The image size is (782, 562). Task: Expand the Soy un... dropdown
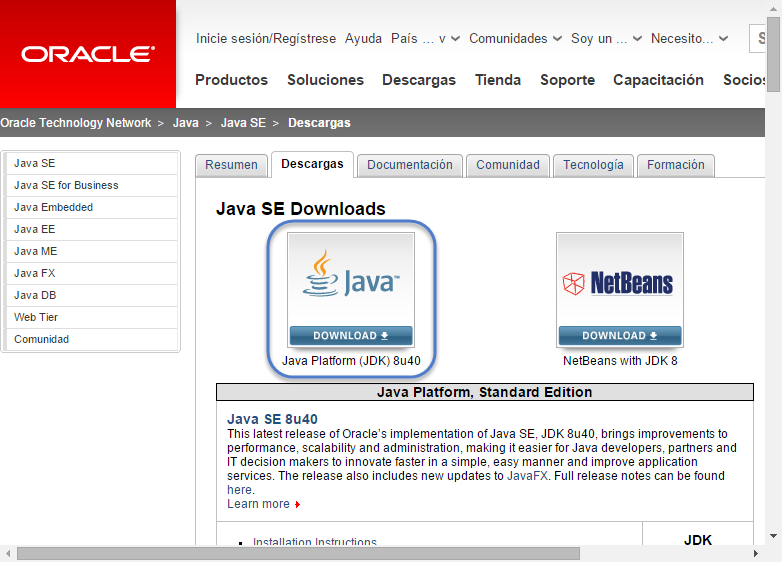tap(606, 38)
